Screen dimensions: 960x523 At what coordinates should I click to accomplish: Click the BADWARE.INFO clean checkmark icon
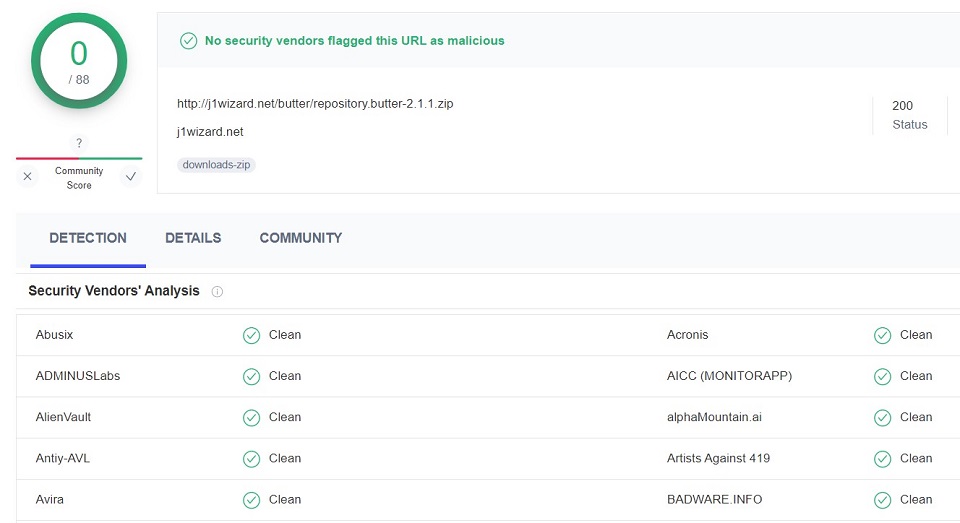tap(882, 500)
